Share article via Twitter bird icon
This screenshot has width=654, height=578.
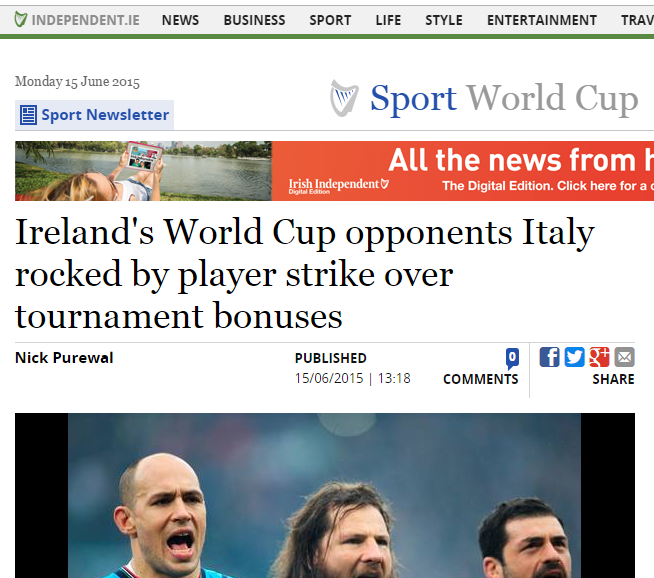coord(574,357)
